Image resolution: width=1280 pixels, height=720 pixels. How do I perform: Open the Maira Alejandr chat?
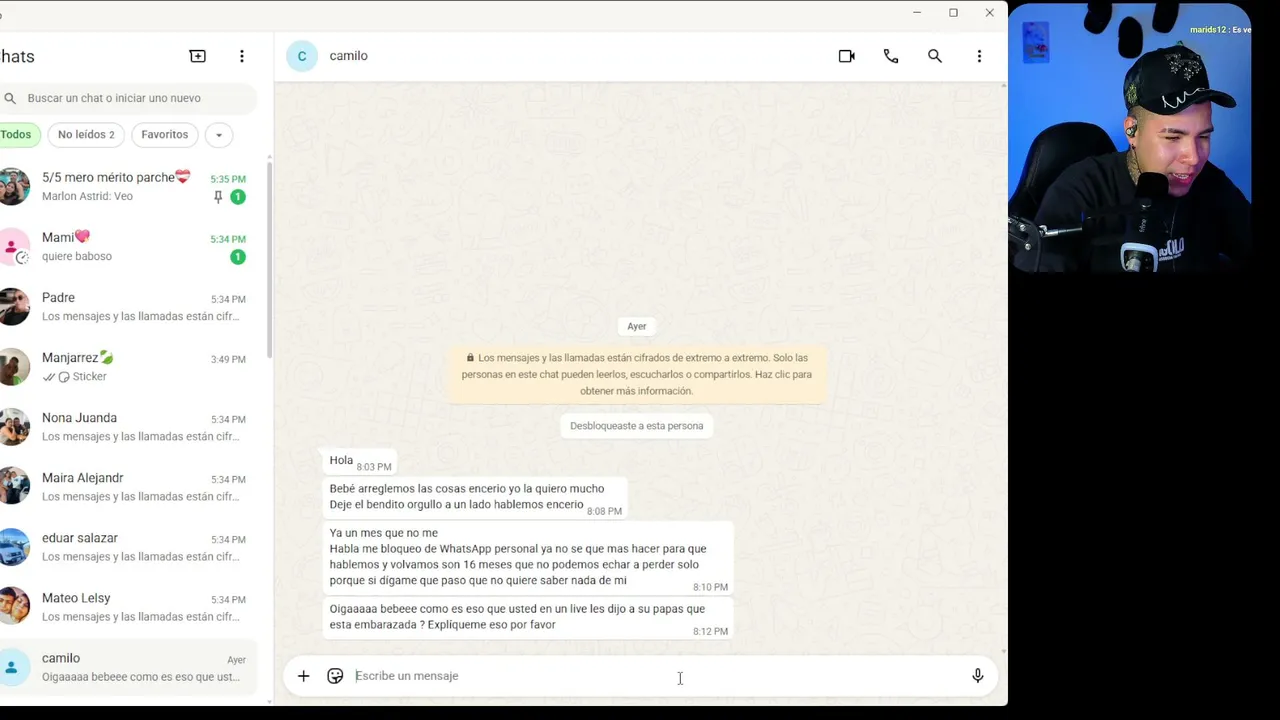click(x=129, y=487)
